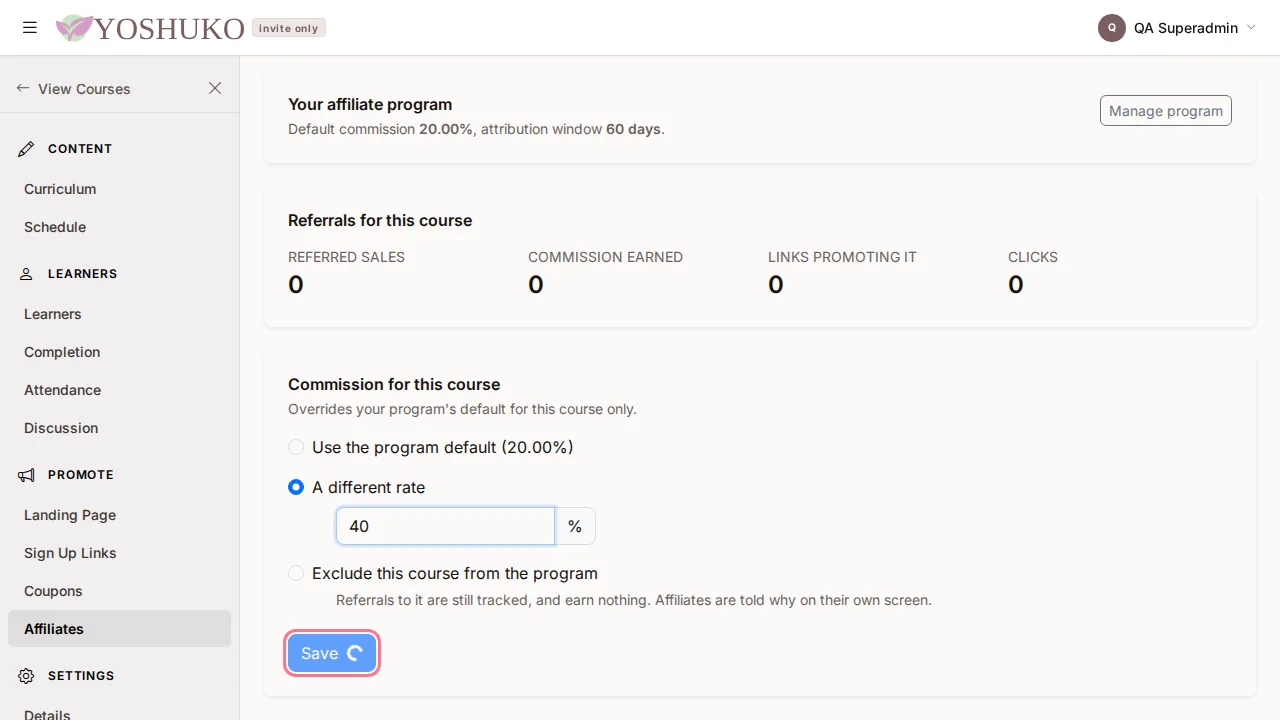Click the Commission for this course heading

click(394, 384)
